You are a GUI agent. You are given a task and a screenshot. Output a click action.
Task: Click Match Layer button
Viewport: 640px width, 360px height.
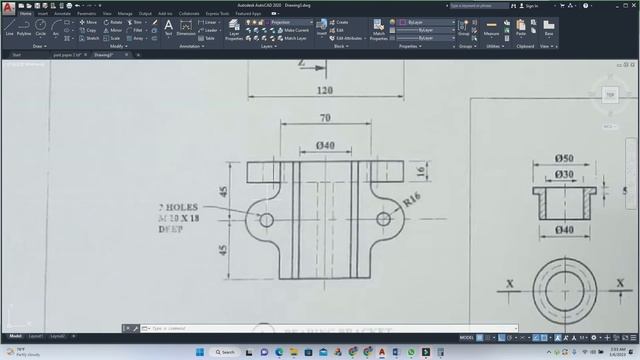[292, 38]
